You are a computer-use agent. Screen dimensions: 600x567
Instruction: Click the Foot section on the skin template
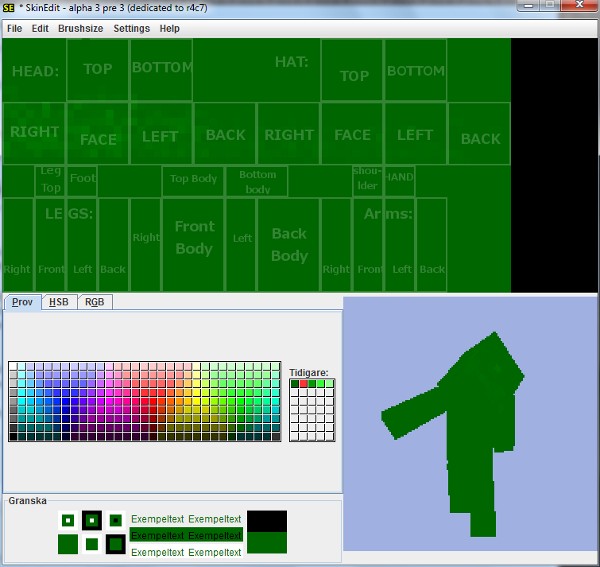(x=82, y=180)
